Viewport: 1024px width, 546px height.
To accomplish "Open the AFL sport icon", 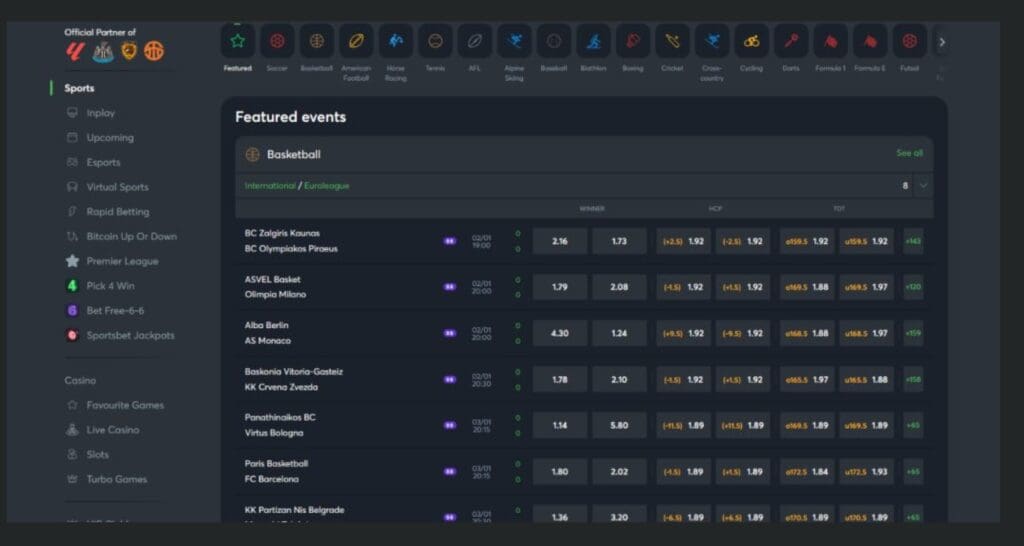I will (x=475, y=41).
